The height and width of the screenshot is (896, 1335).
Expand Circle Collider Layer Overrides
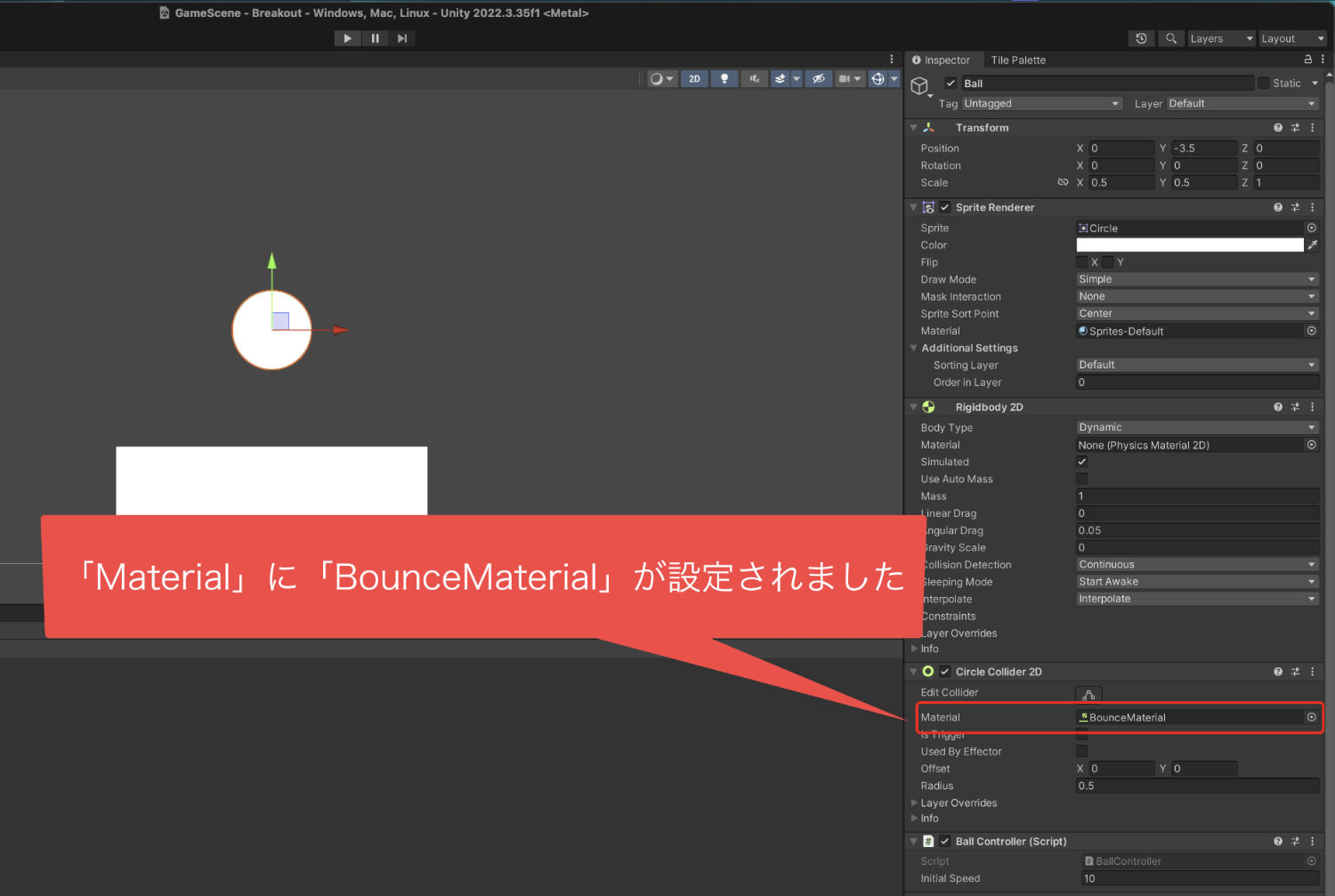click(x=914, y=803)
